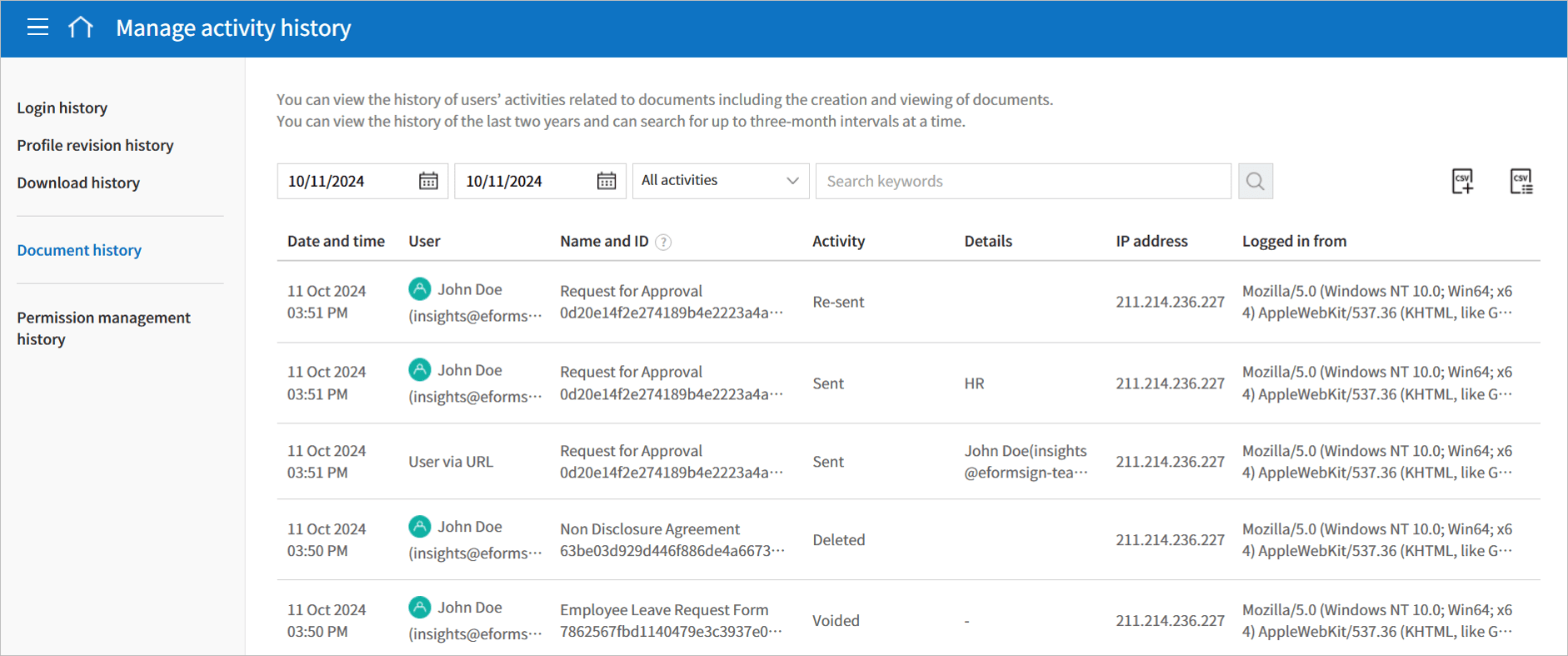This screenshot has height=656, width=1568.
Task: Click the Employee Leave Request Form entry
Action: pyautogui.click(x=663, y=609)
